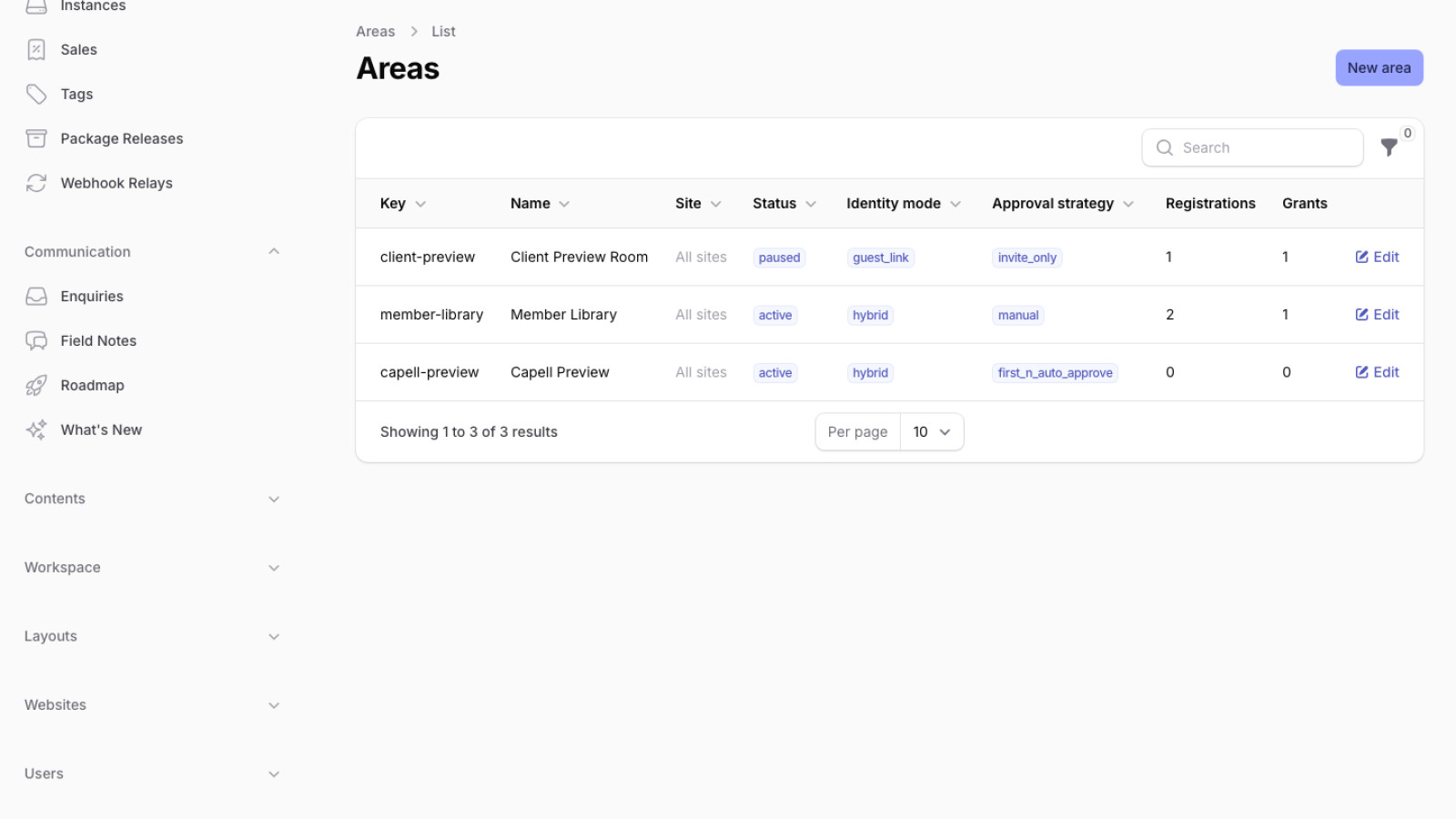Click the first_n_auto_approve badge

tap(1056, 373)
